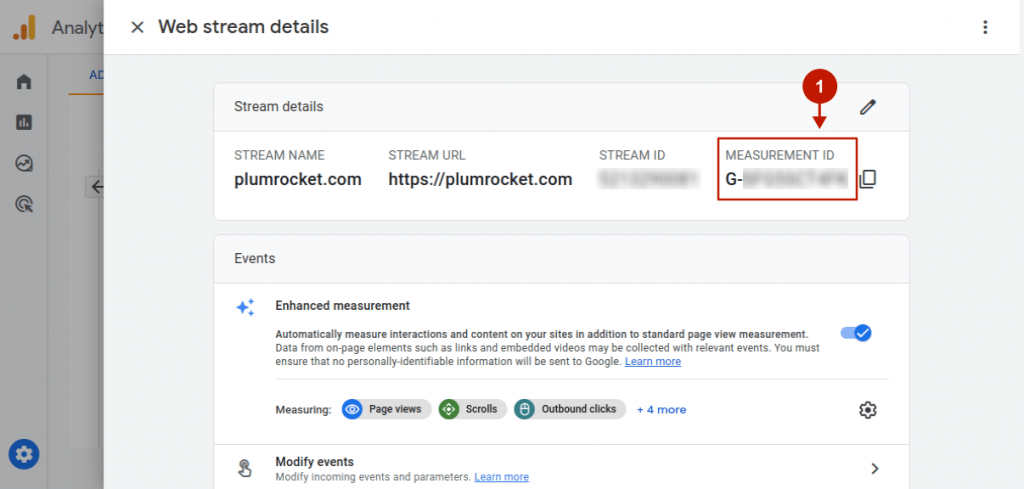Copy the Measurement ID
This screenshot has width=1024, height=489.
click(x=867, y=179)
